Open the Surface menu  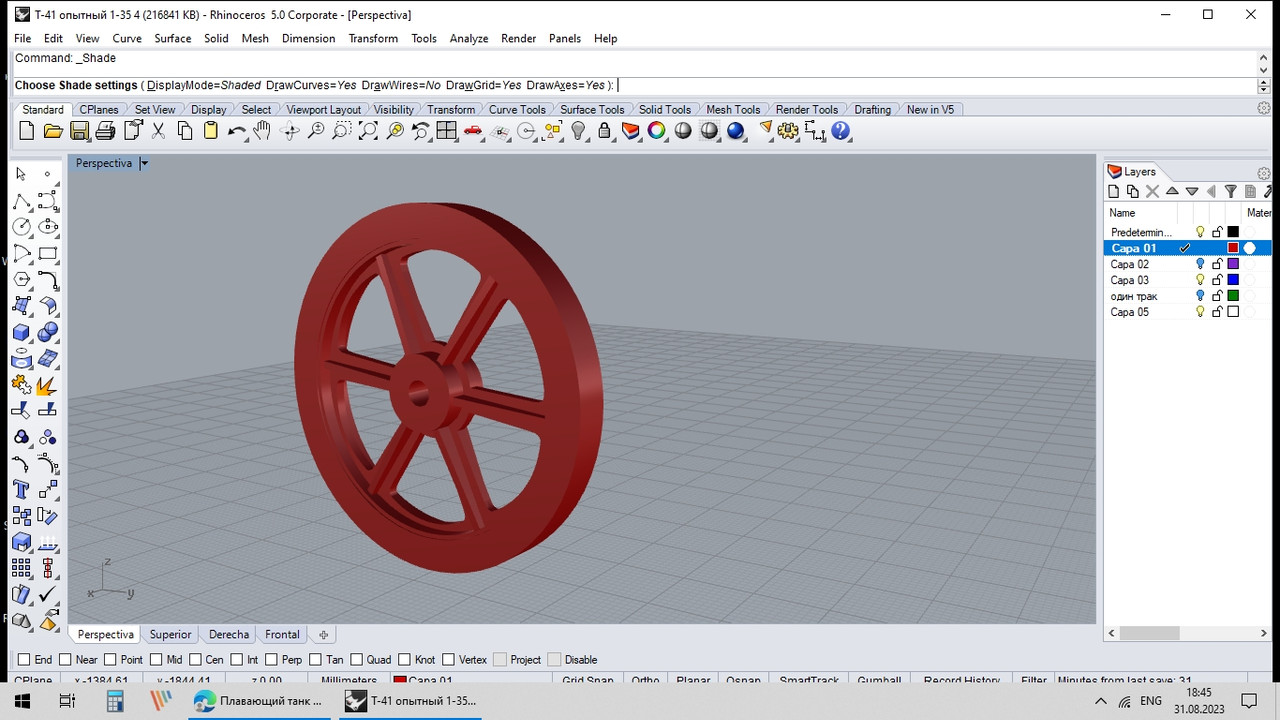[172, 38]
